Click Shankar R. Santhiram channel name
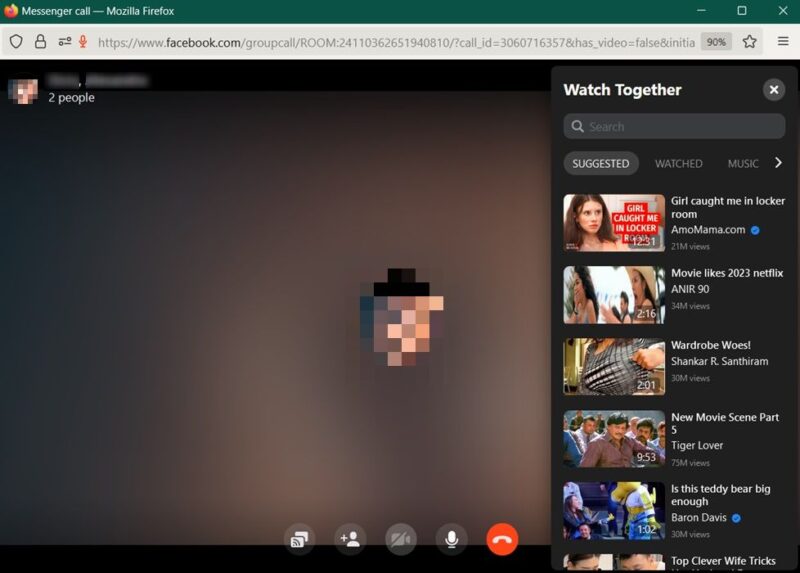Screen dimensions: 800x573 pyautogui.click(x=719, y=361)
